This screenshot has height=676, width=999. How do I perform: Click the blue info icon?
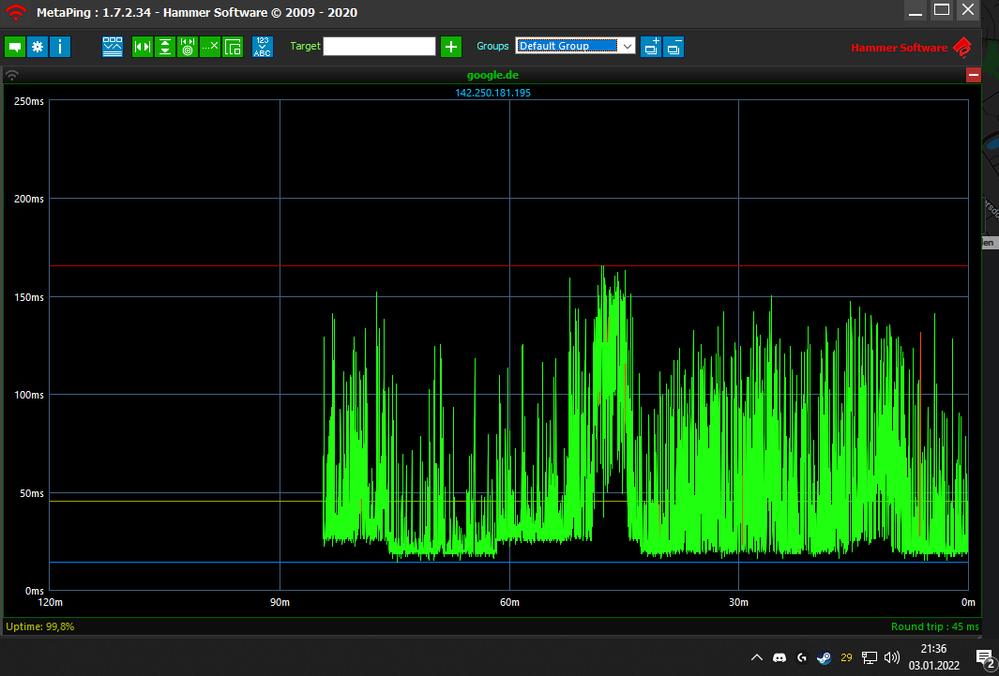(60, 47)
